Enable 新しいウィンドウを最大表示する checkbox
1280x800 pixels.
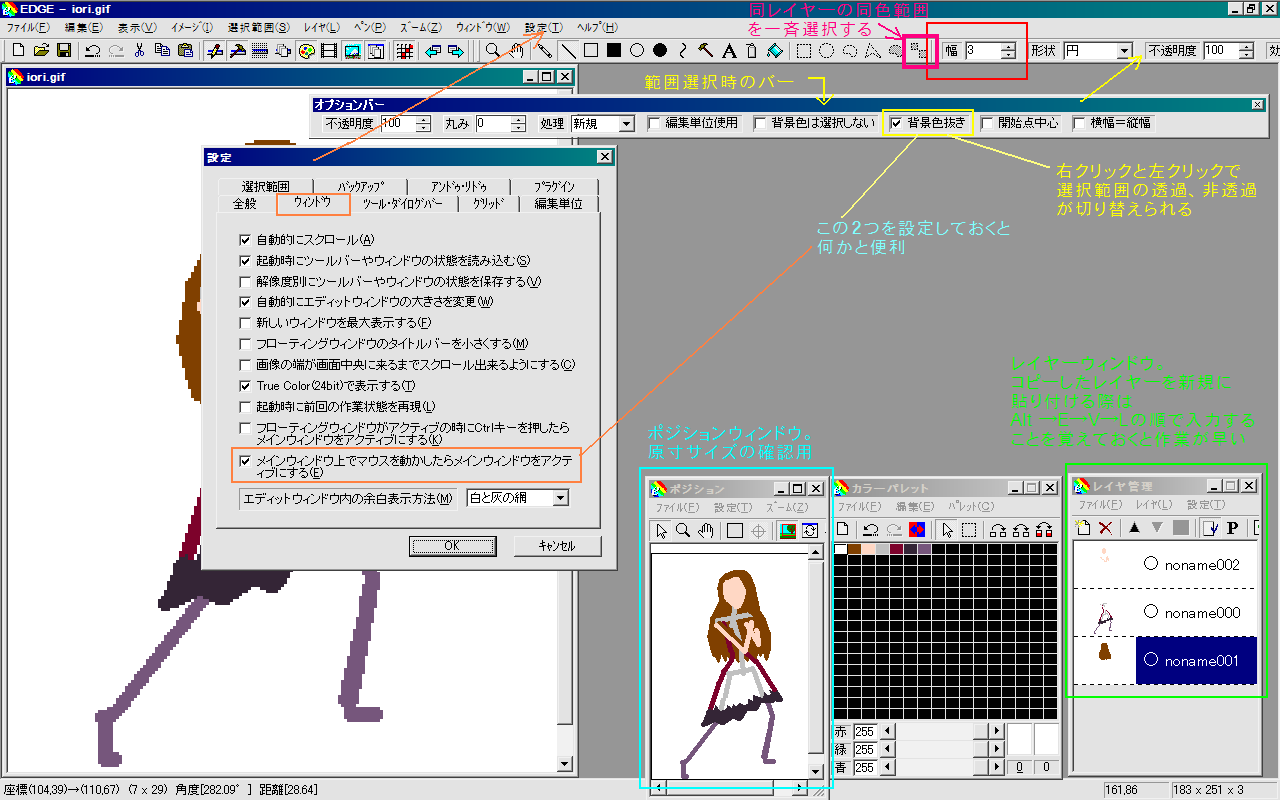(x=245, y=323)
